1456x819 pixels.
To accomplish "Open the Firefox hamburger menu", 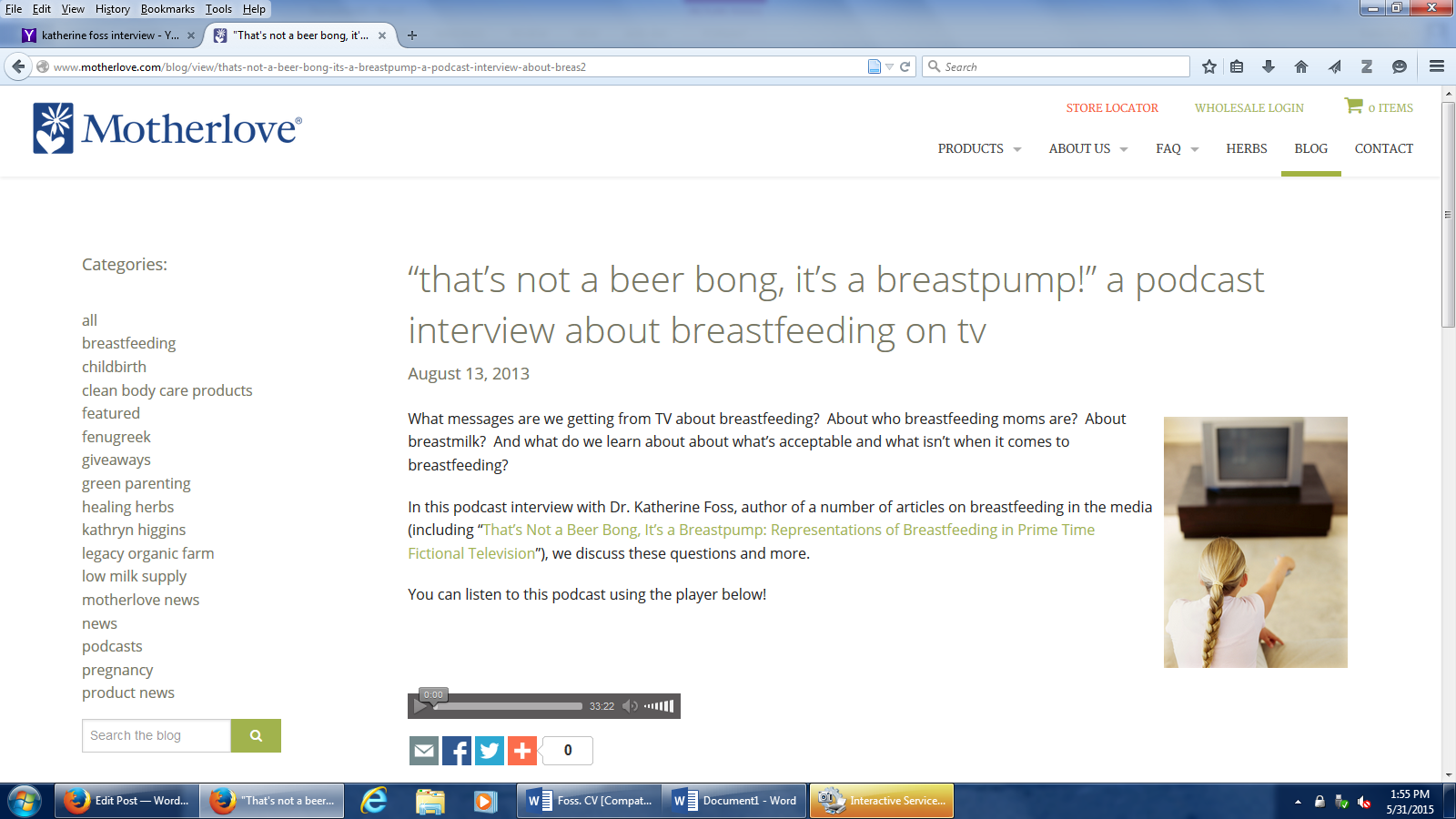I will (1437, 66).
